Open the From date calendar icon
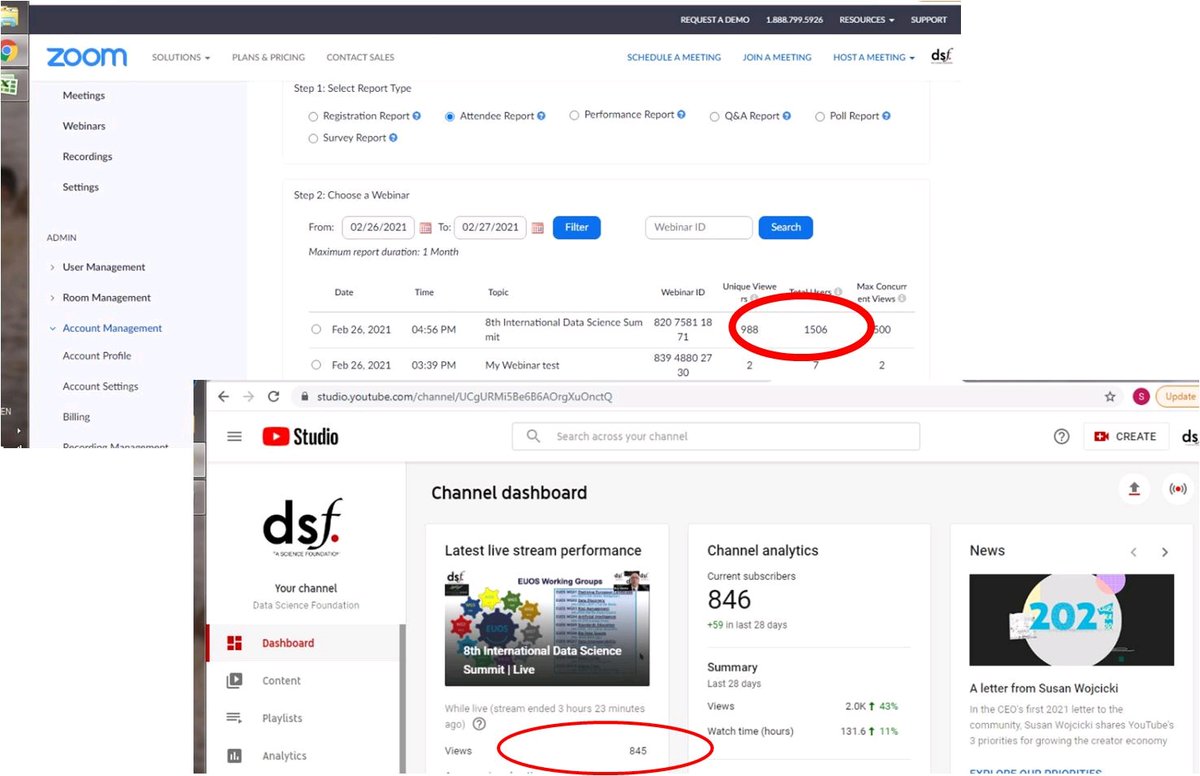1200x776 pixels. (425, 228)
